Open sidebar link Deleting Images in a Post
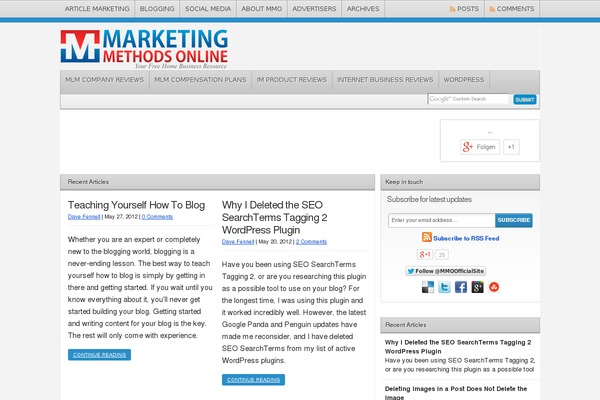 [x=456, y=393]
